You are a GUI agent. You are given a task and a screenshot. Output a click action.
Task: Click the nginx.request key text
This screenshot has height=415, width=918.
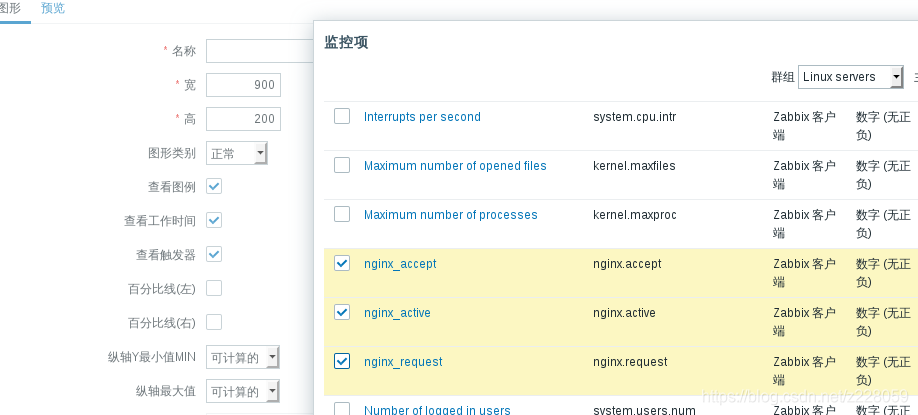tap(630, 362)
